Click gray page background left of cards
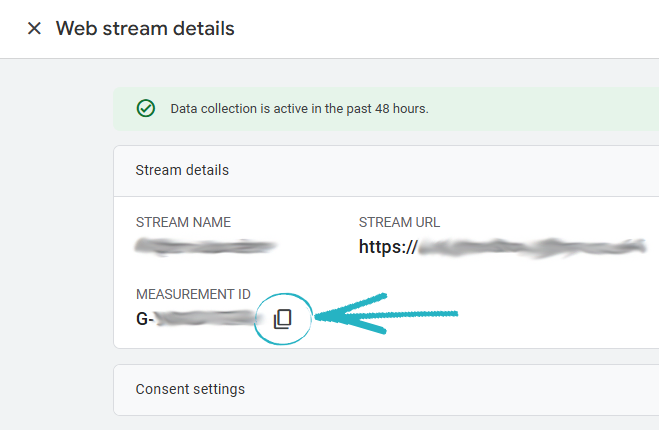 (x=56, y=250)
